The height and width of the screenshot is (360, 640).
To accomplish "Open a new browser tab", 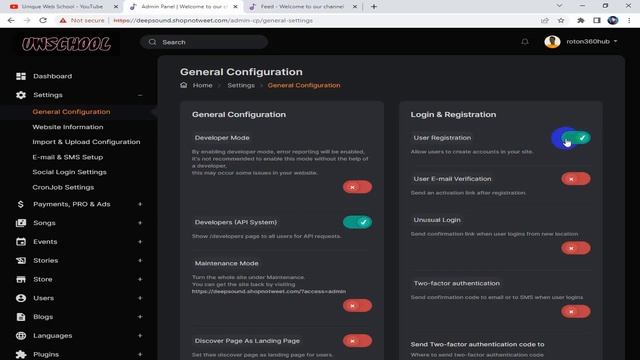I will click(x=374, y=7).
